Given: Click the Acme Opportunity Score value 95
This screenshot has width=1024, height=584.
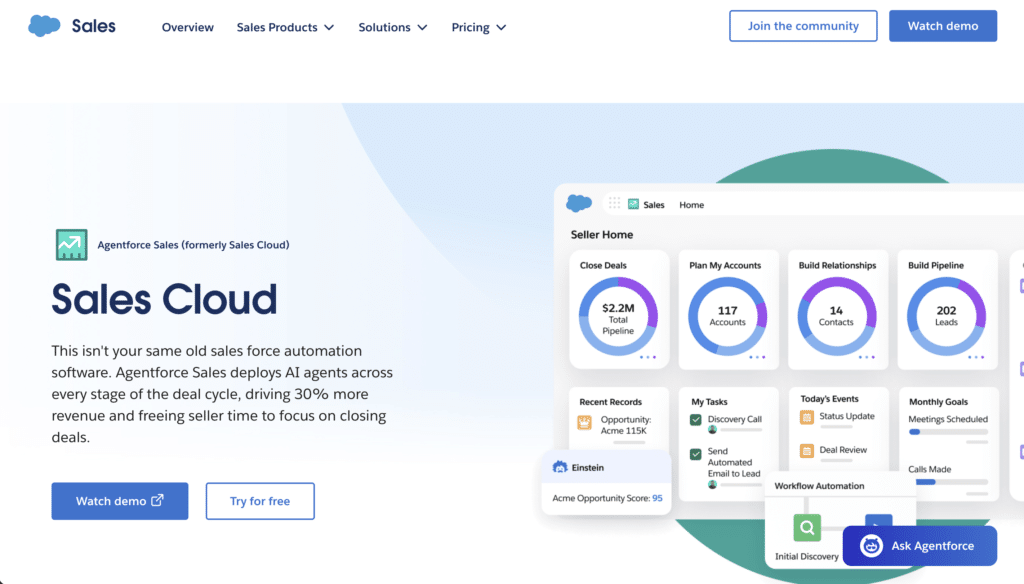Looking at the screenshot, I should [657, 498].
